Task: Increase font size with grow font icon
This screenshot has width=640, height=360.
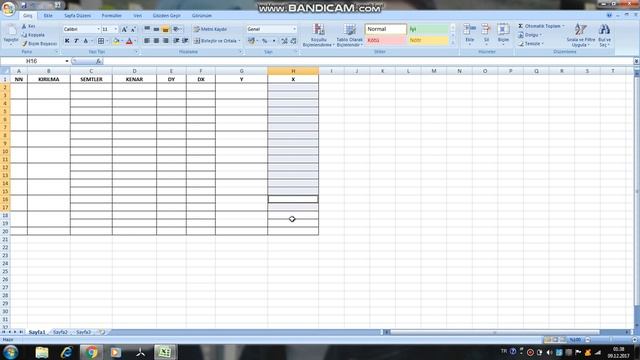Action: [x=124, y=29]
